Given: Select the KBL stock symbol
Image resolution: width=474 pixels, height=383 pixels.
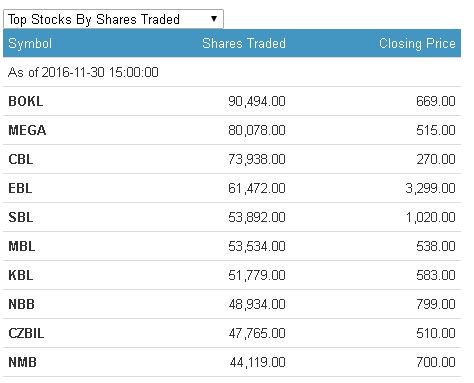Looking at the screenshot, I should pos(21,275).
